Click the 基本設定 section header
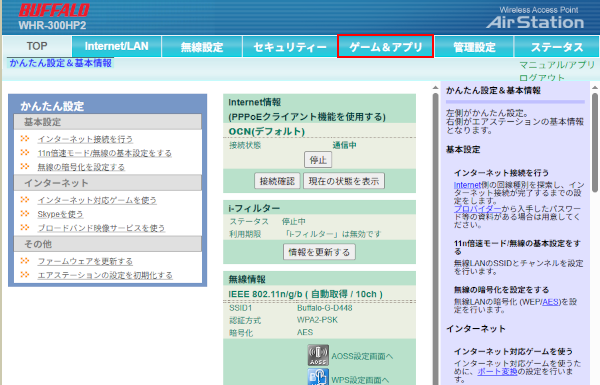 click(x=108, y=122)
